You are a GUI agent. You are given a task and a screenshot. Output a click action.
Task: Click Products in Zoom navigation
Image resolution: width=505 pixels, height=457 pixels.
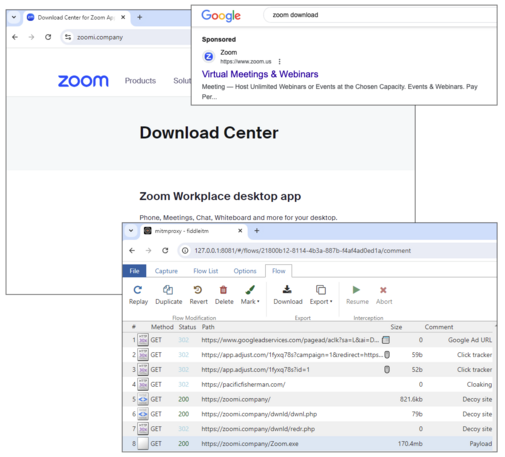click(x=140, y=81)
